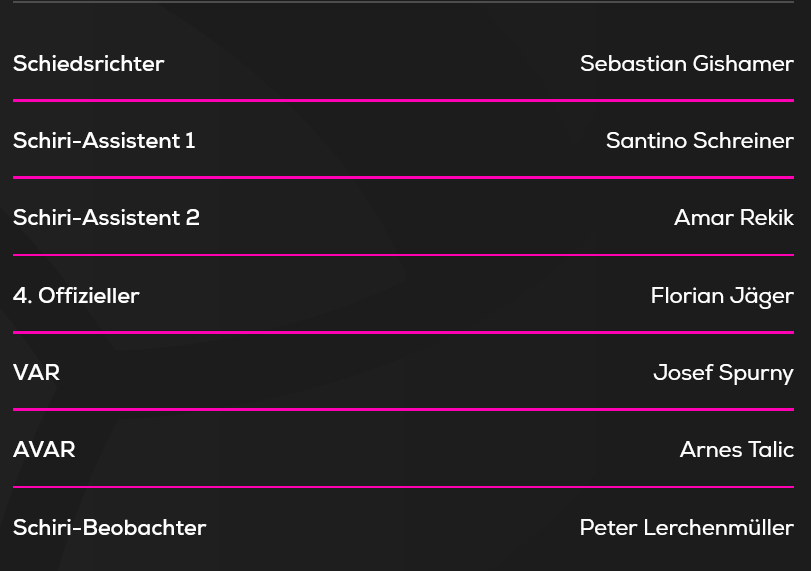This screenshot has height=571, width=811.
Task: Click the divider below Schiri-Assistent 1 row
Action: (x=403, y=177)
